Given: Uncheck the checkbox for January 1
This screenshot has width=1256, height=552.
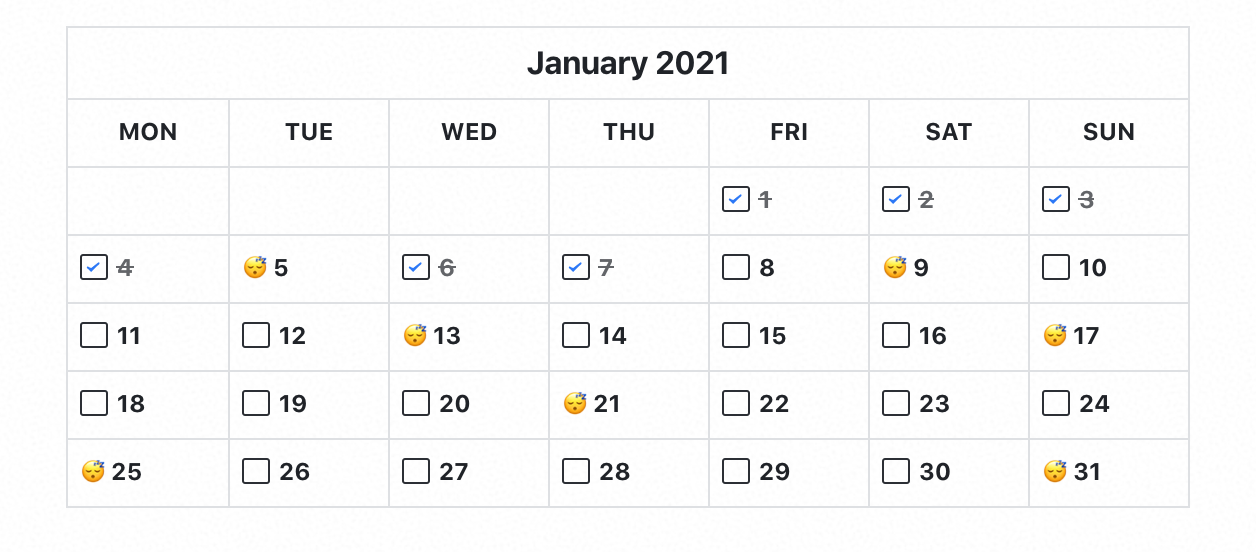Looking at the screenshot, I should 736,199.
